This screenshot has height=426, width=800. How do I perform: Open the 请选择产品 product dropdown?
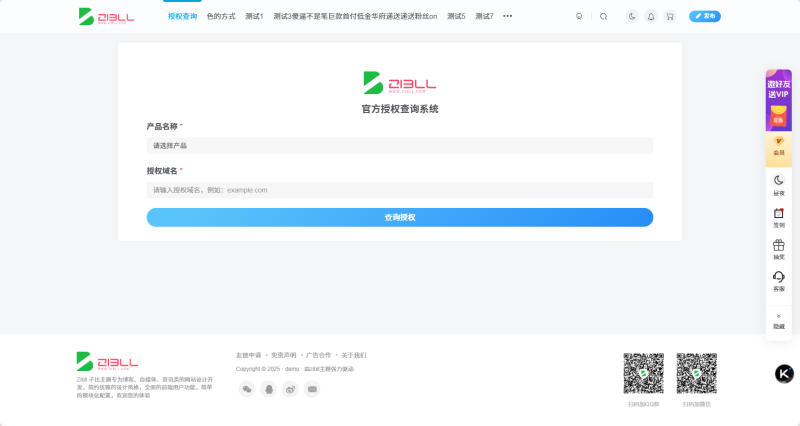pos(399,145)
